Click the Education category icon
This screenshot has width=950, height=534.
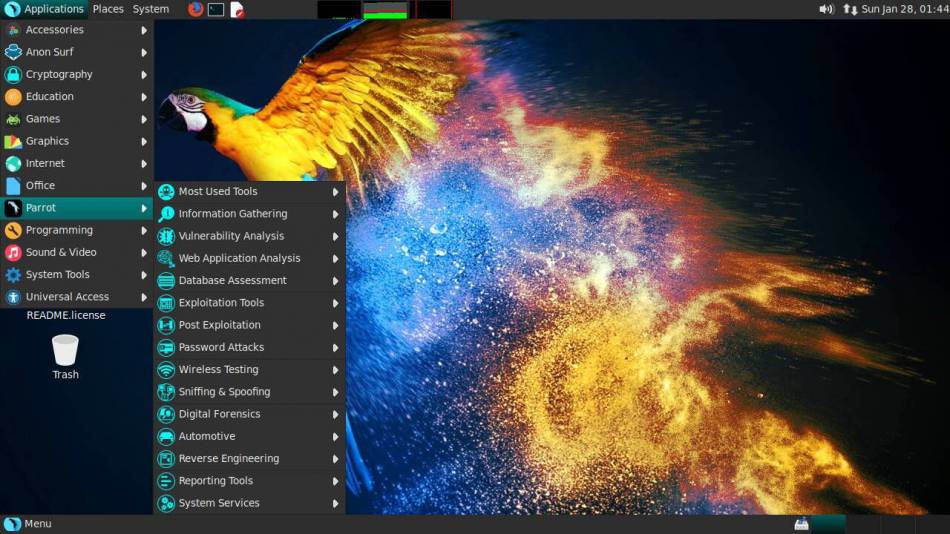coord(13,97)
